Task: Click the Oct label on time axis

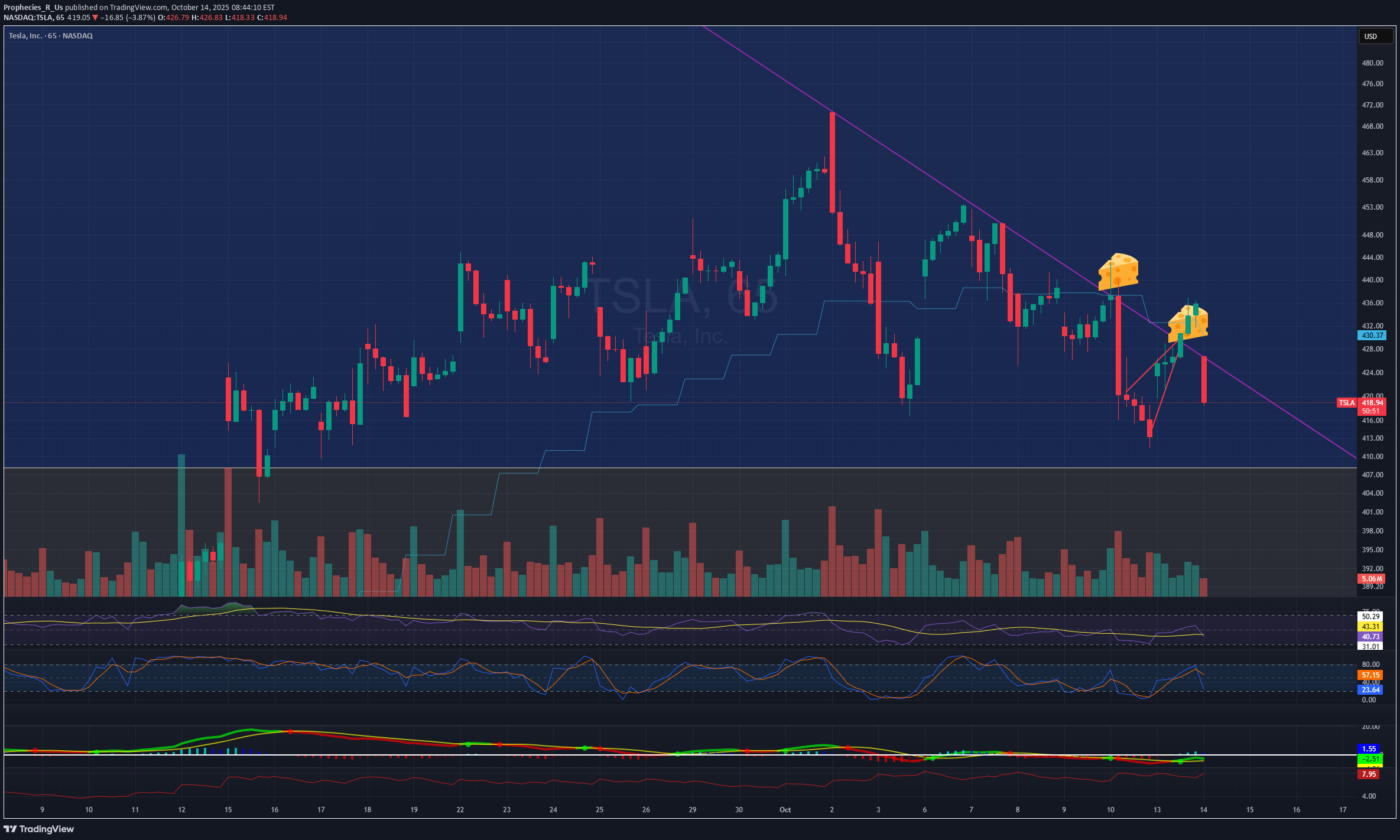Action: coord(785,810)
